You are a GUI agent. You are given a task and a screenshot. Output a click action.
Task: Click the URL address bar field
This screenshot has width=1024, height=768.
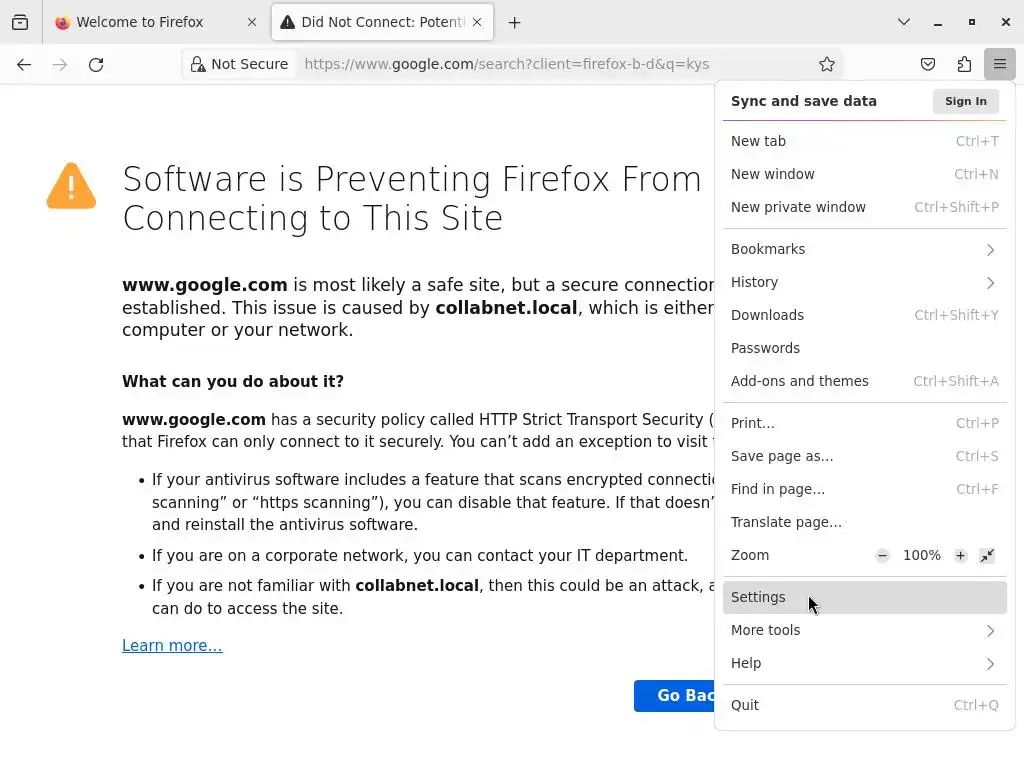[x=550, y=64]
